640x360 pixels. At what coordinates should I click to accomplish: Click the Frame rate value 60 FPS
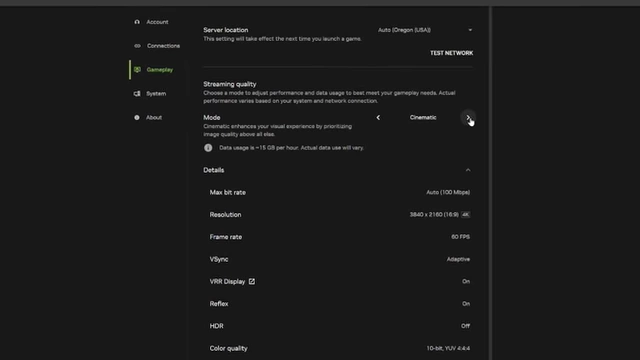(x=460, y=237)
